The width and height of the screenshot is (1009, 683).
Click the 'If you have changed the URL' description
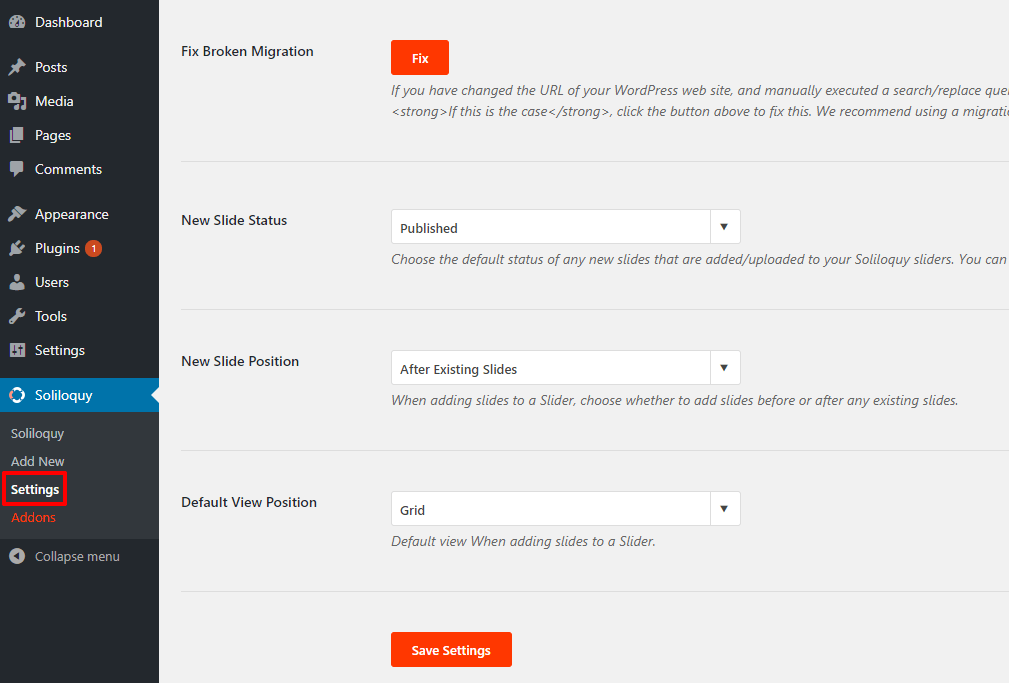(700, 90)
